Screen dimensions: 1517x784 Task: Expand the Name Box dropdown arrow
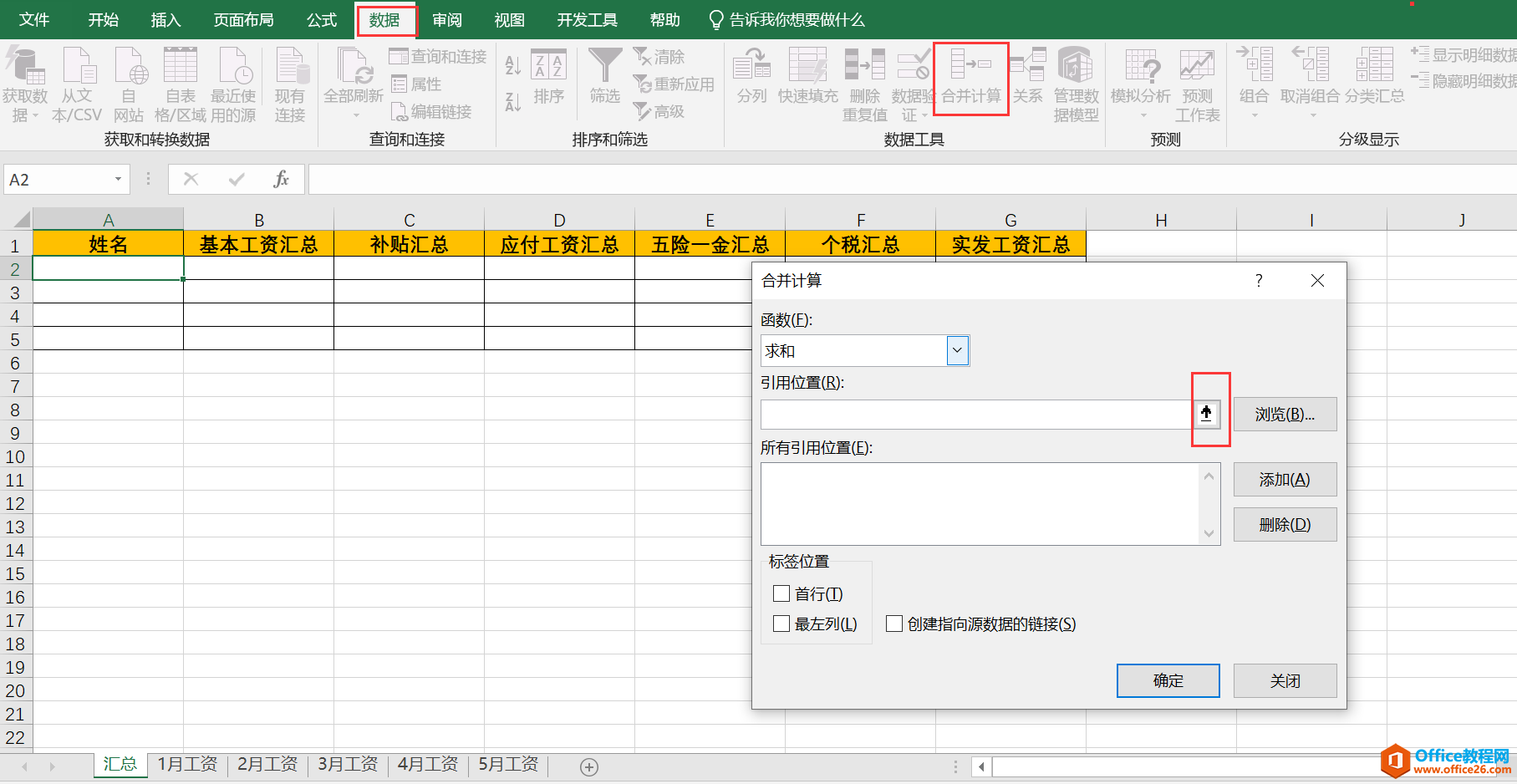[x=118, y=179]
